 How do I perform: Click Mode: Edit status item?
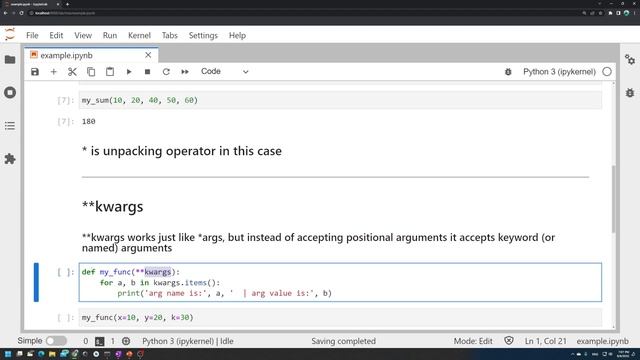tap(473, 341)
